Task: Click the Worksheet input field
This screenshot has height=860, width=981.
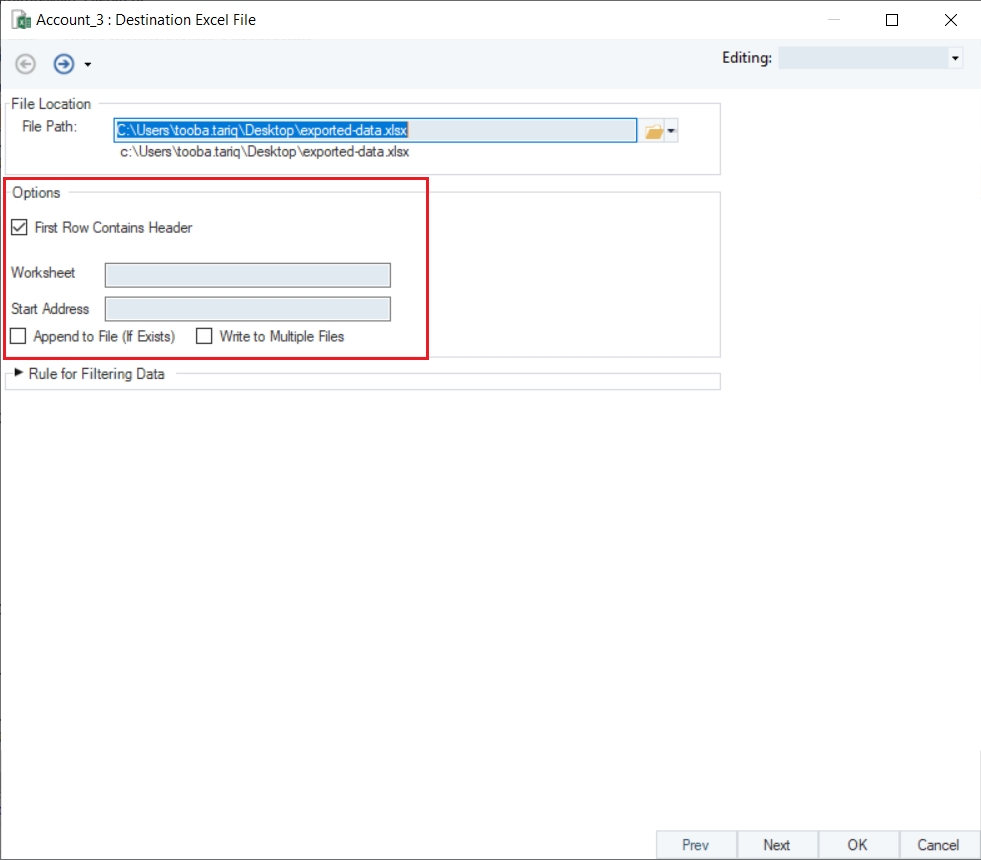Action: [x=248, y=275]
